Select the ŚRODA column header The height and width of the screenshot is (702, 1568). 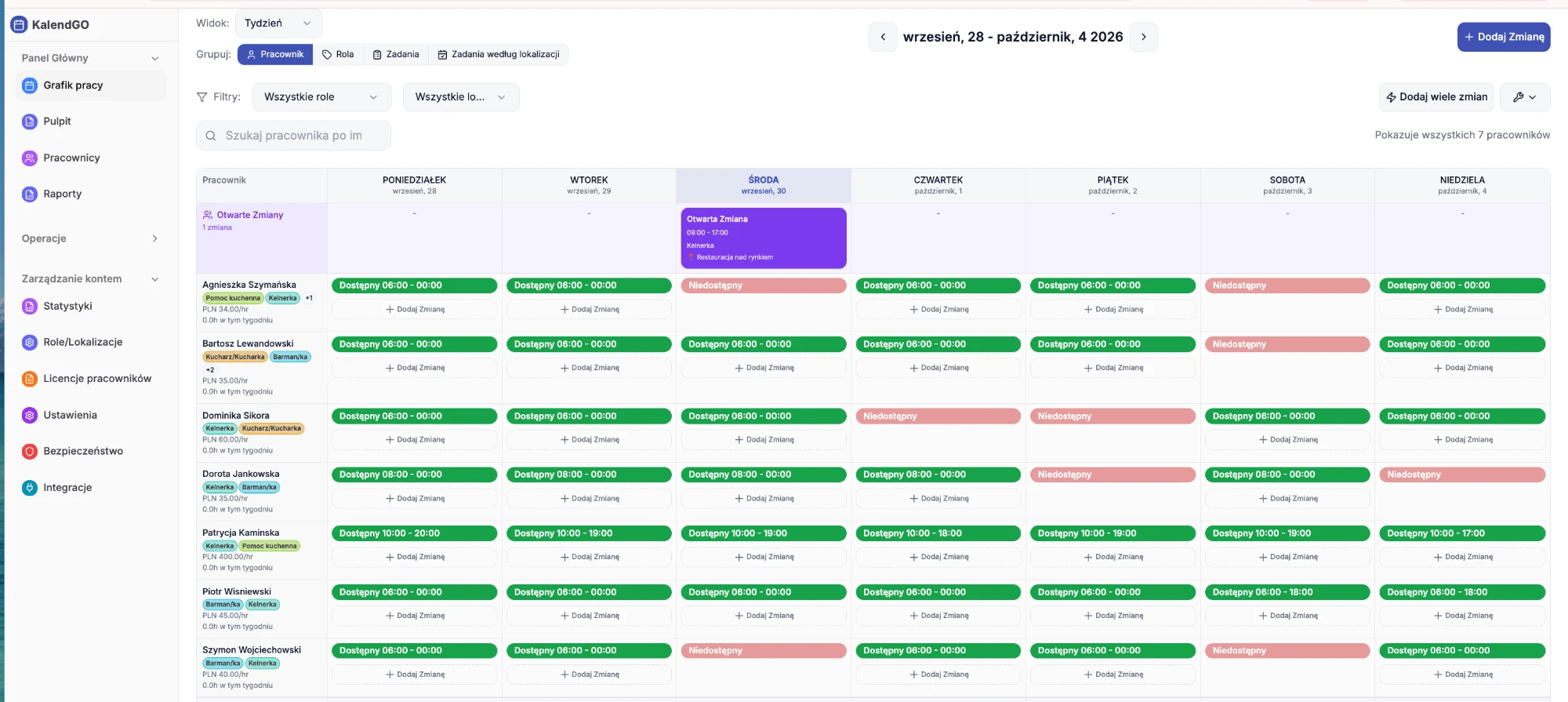764,185
